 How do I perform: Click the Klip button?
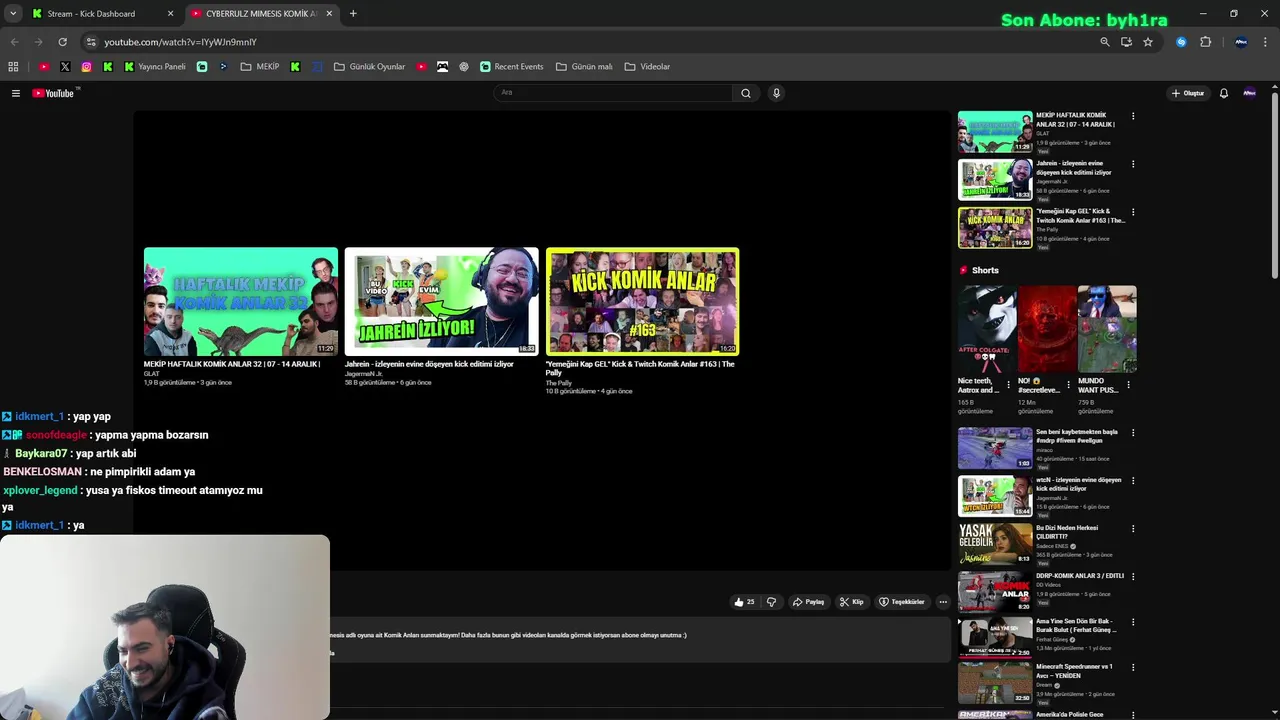pos(851,602)
